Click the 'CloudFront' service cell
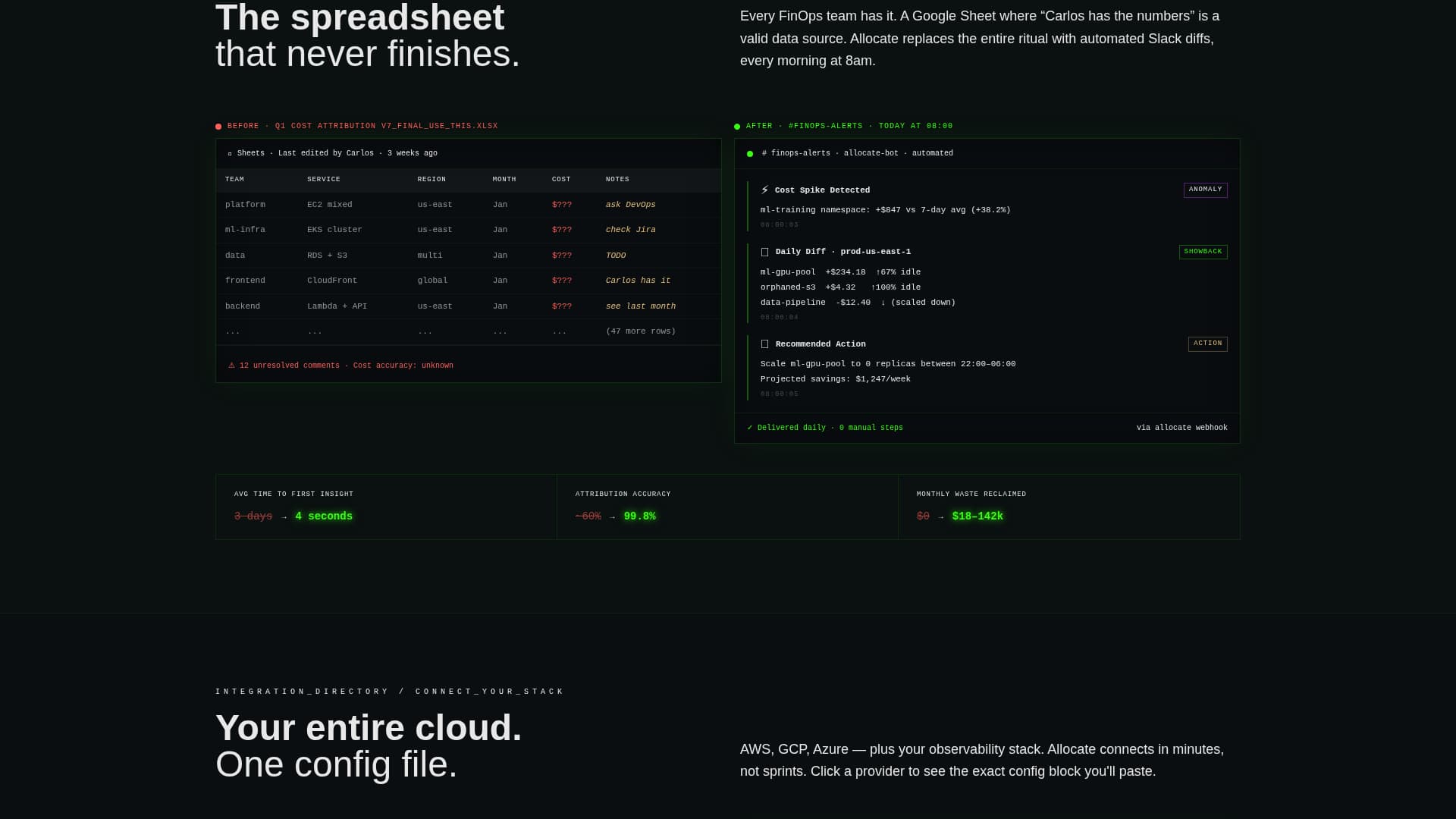The image size is (1456, 819). 332,281
